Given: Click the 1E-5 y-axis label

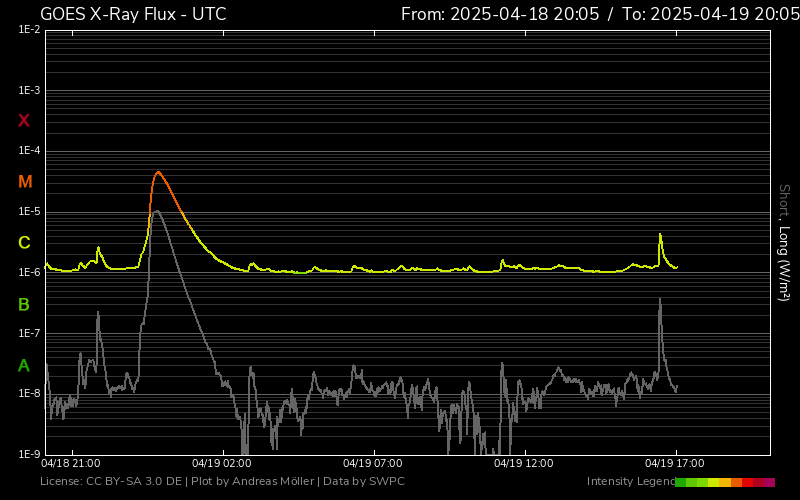Looking at the screenshot, I should coord(29,212).
